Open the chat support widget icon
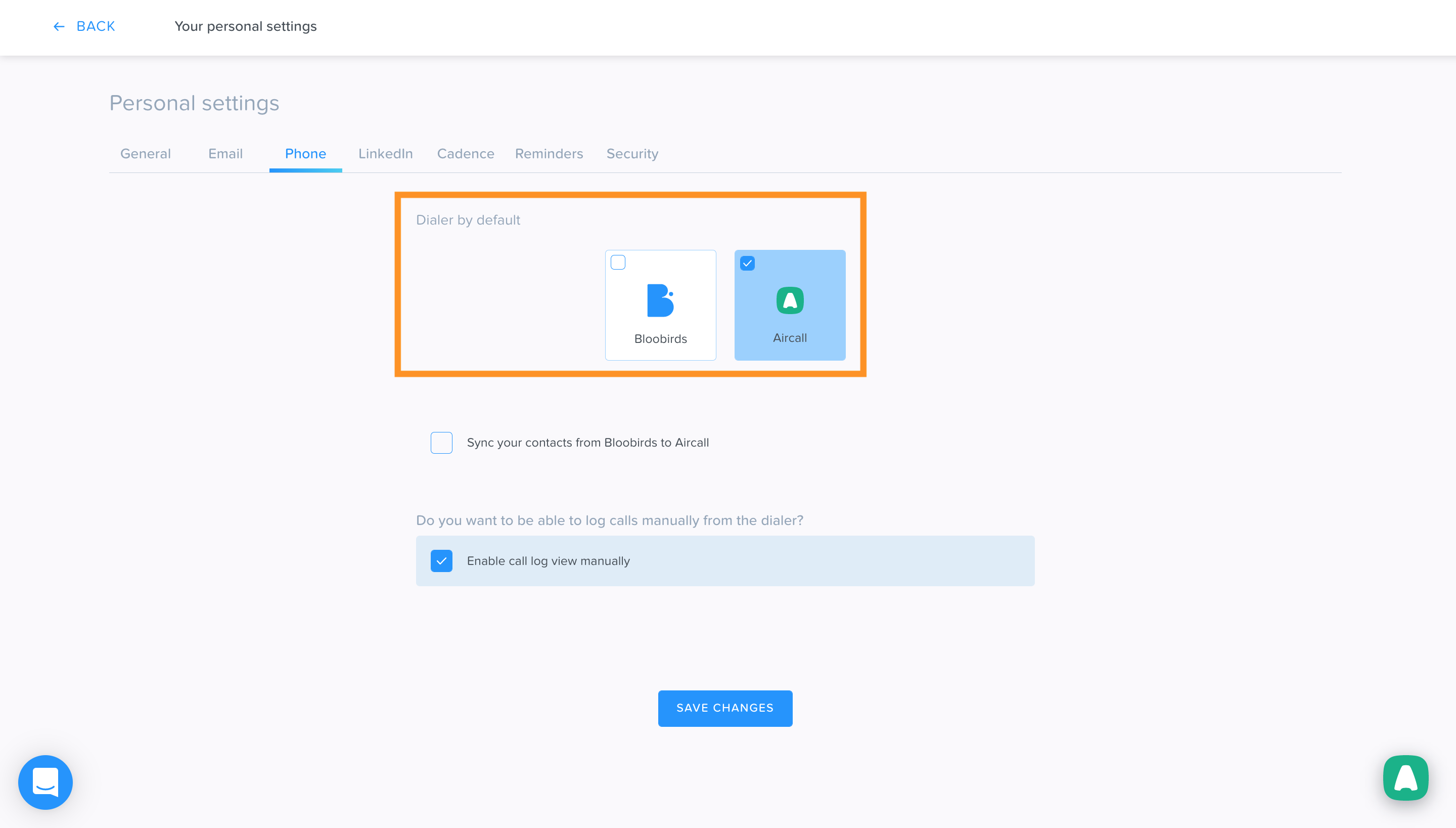 (45, 782)
